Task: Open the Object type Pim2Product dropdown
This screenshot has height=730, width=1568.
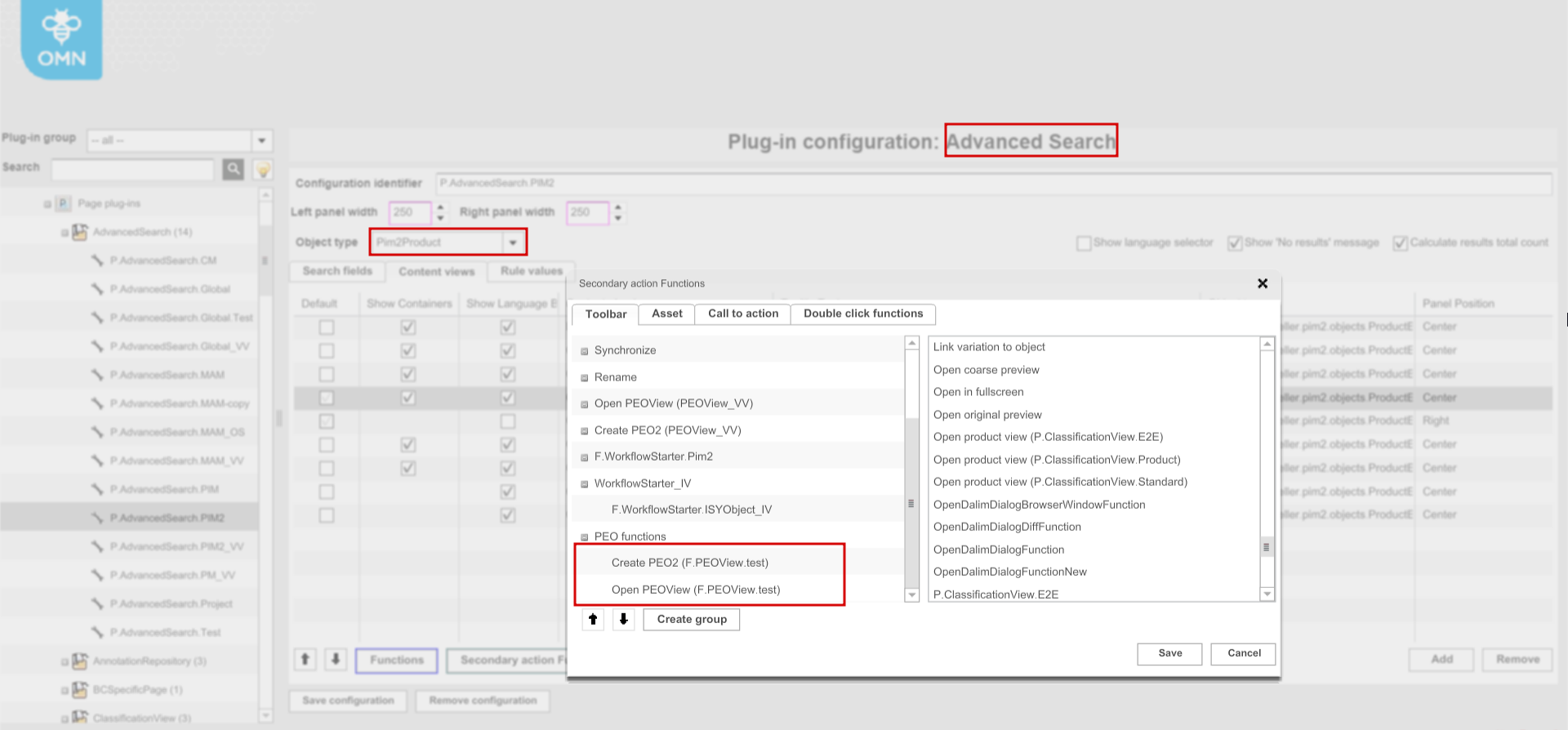Action: (513, 243)
